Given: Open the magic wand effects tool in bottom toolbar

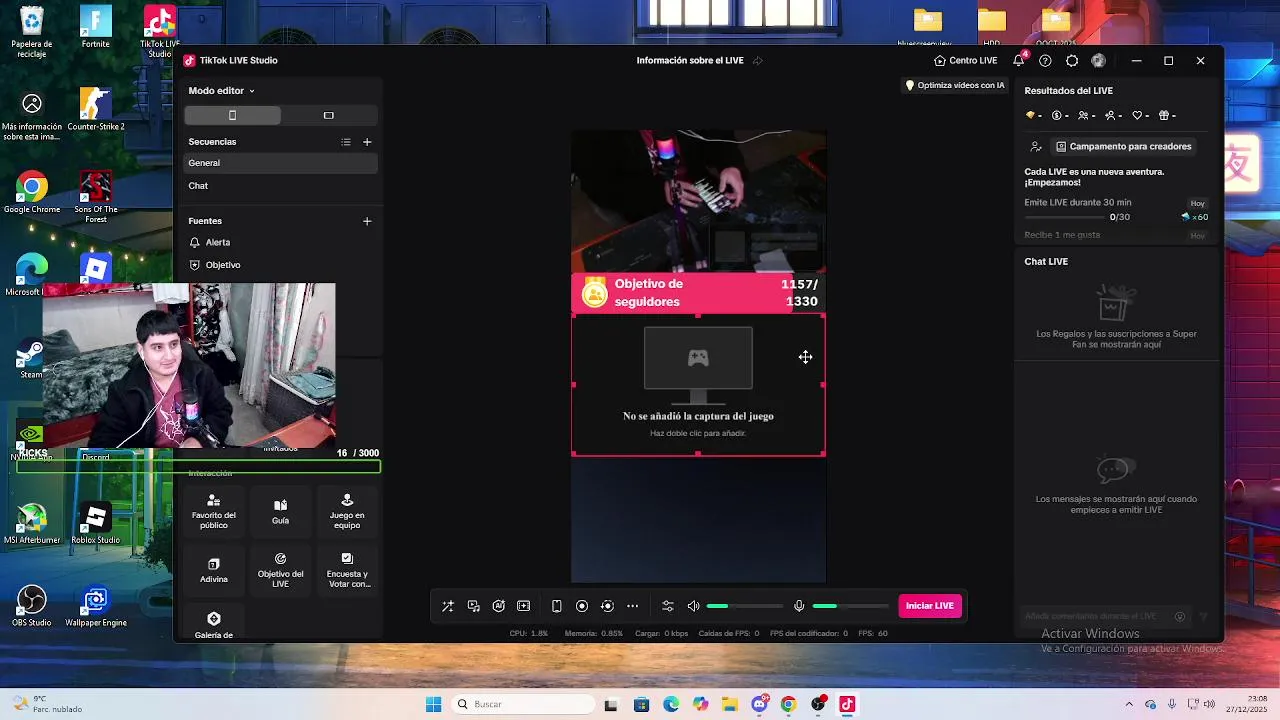Looking at the screenshot, I should (448, 606).
